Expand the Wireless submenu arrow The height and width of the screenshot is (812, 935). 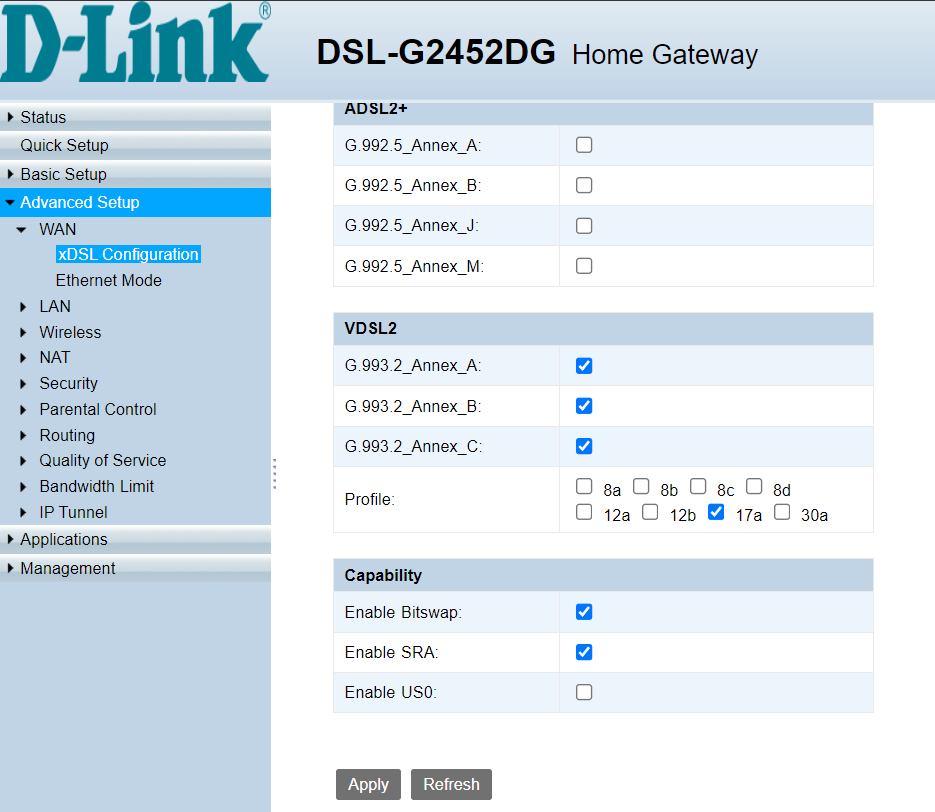(x=23, y=332)
